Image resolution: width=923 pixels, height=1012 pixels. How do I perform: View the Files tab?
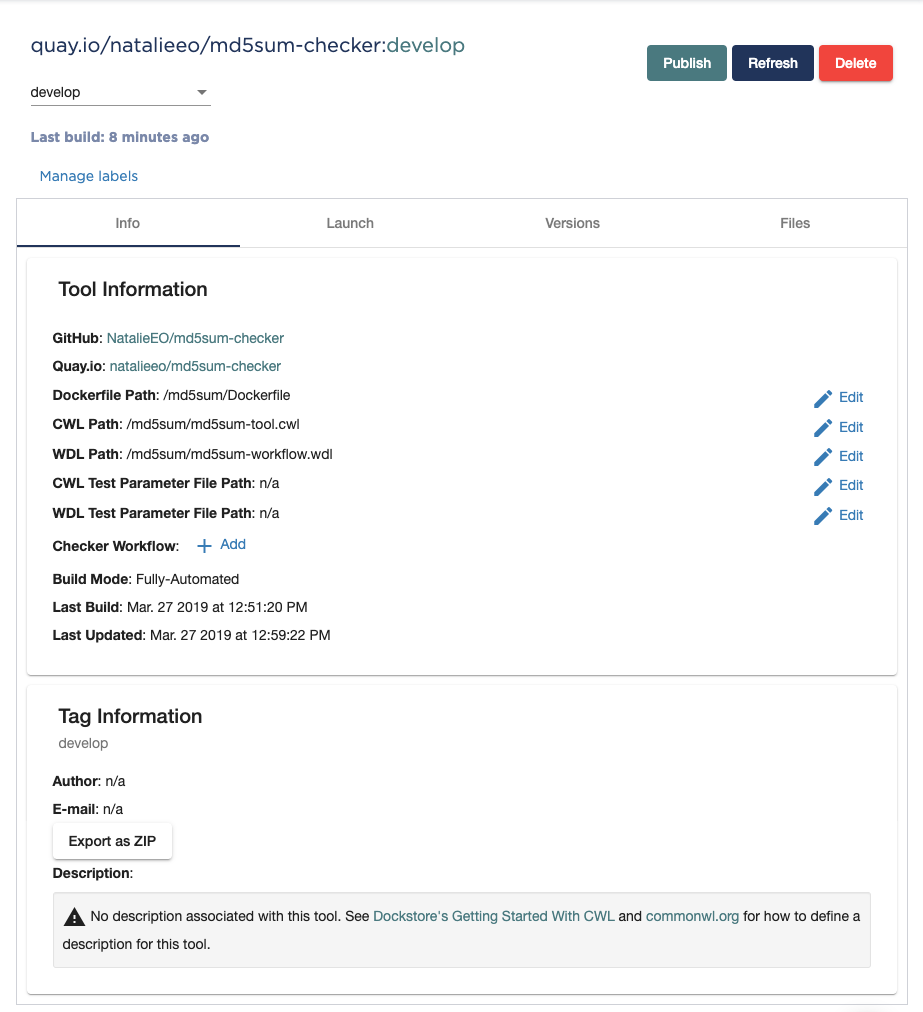click(794, 223)
